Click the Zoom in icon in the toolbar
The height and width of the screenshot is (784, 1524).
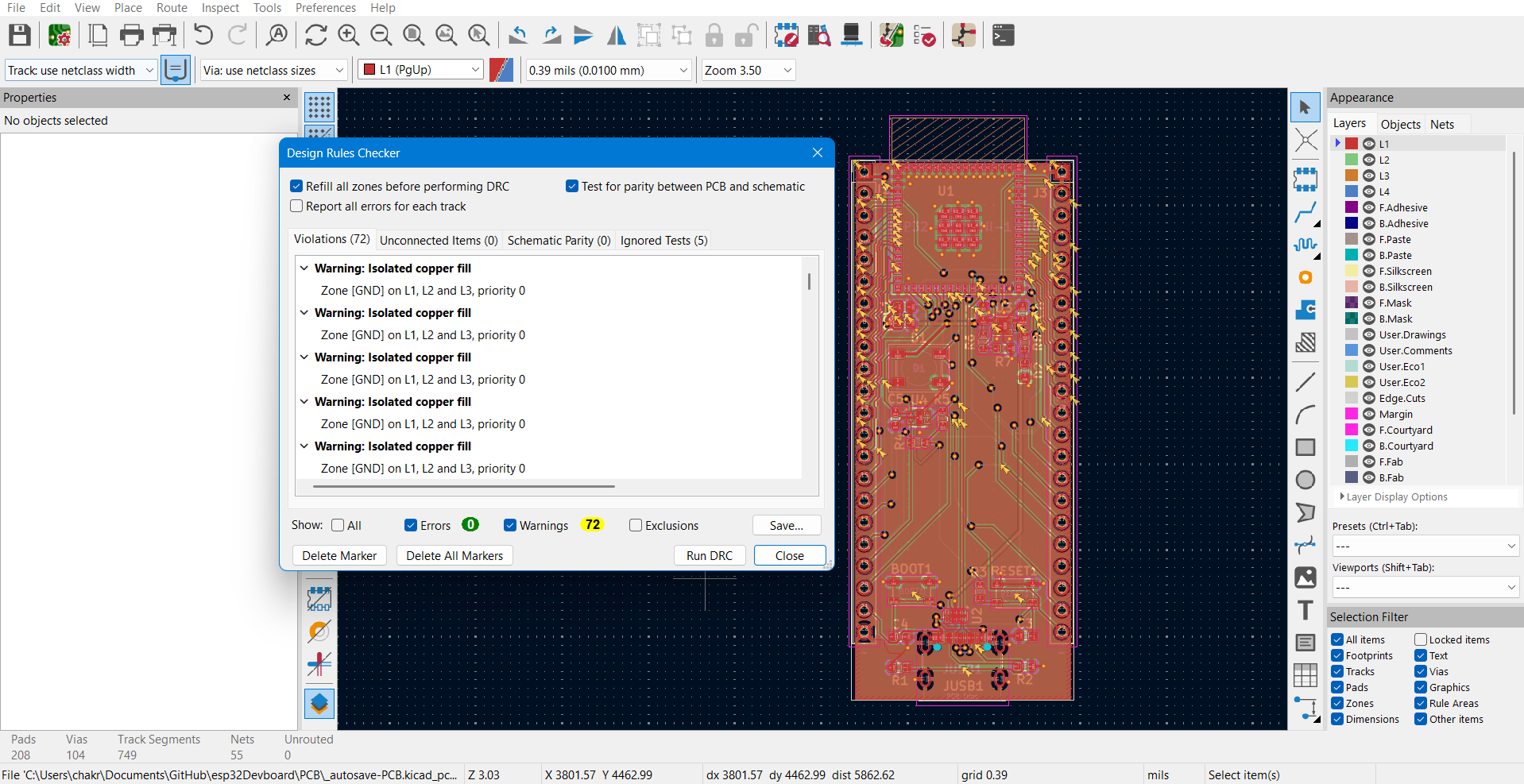[x=348, y=36]
